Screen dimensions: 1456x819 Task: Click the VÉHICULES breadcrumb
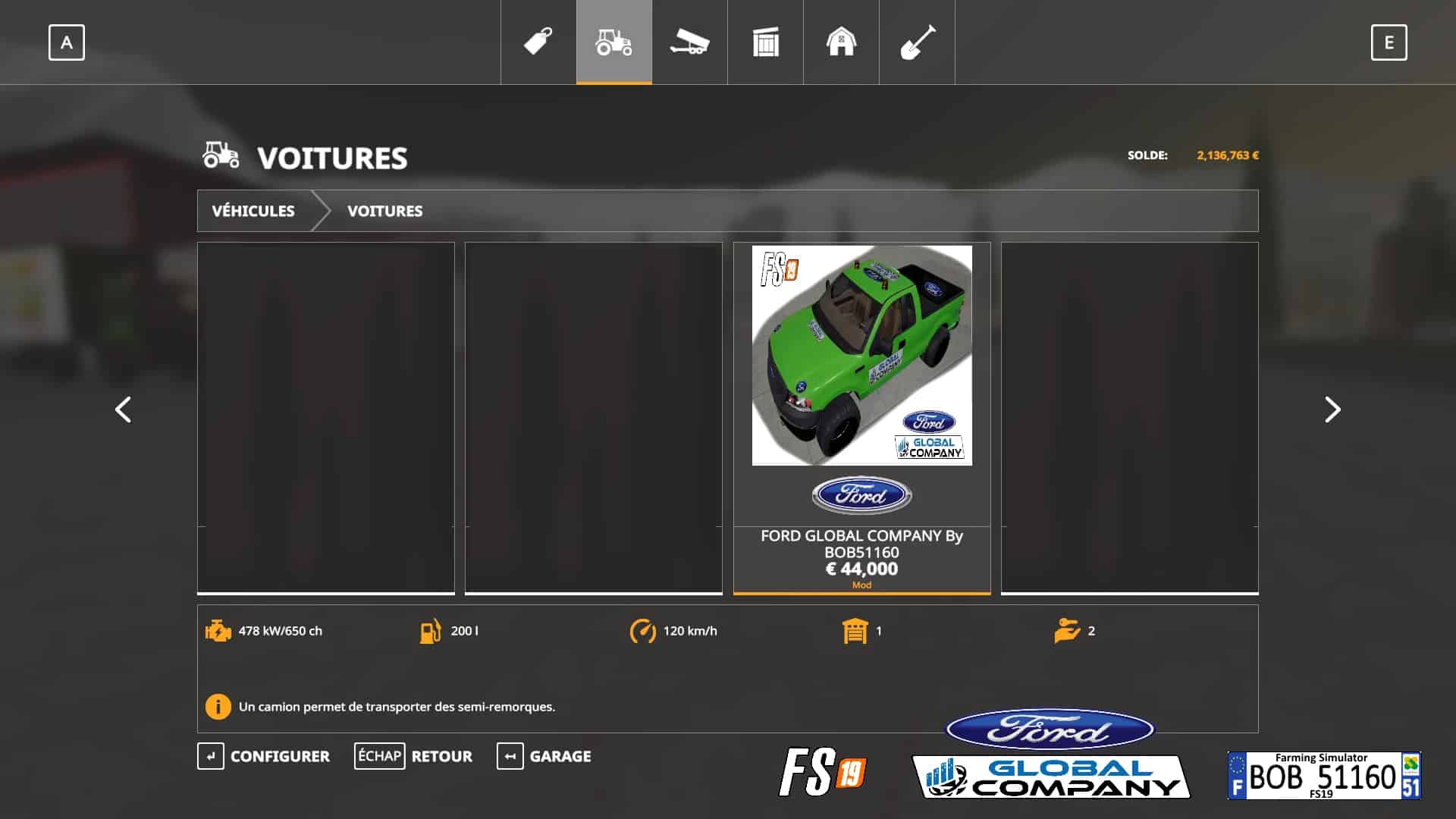coord(253,211)
